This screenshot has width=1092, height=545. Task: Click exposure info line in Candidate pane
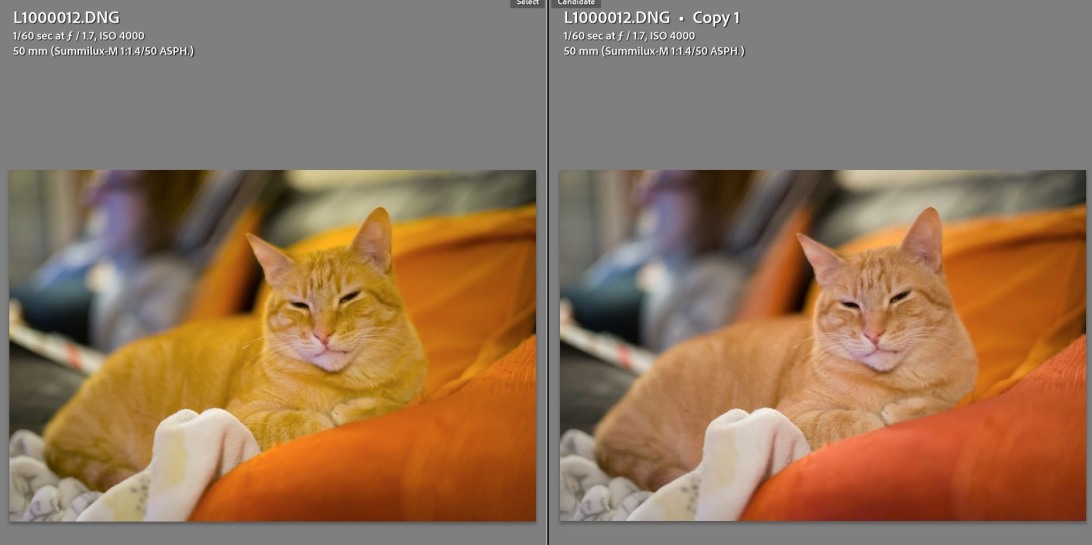pyautogui.click(x=628, y=36)
